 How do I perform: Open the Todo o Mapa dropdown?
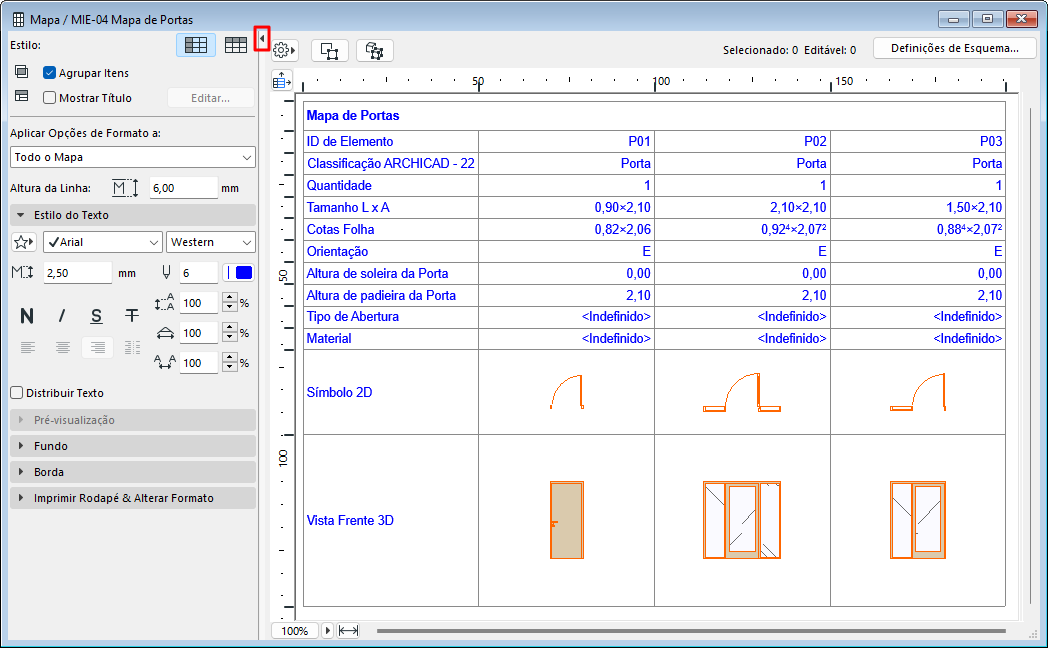(133, 157)
